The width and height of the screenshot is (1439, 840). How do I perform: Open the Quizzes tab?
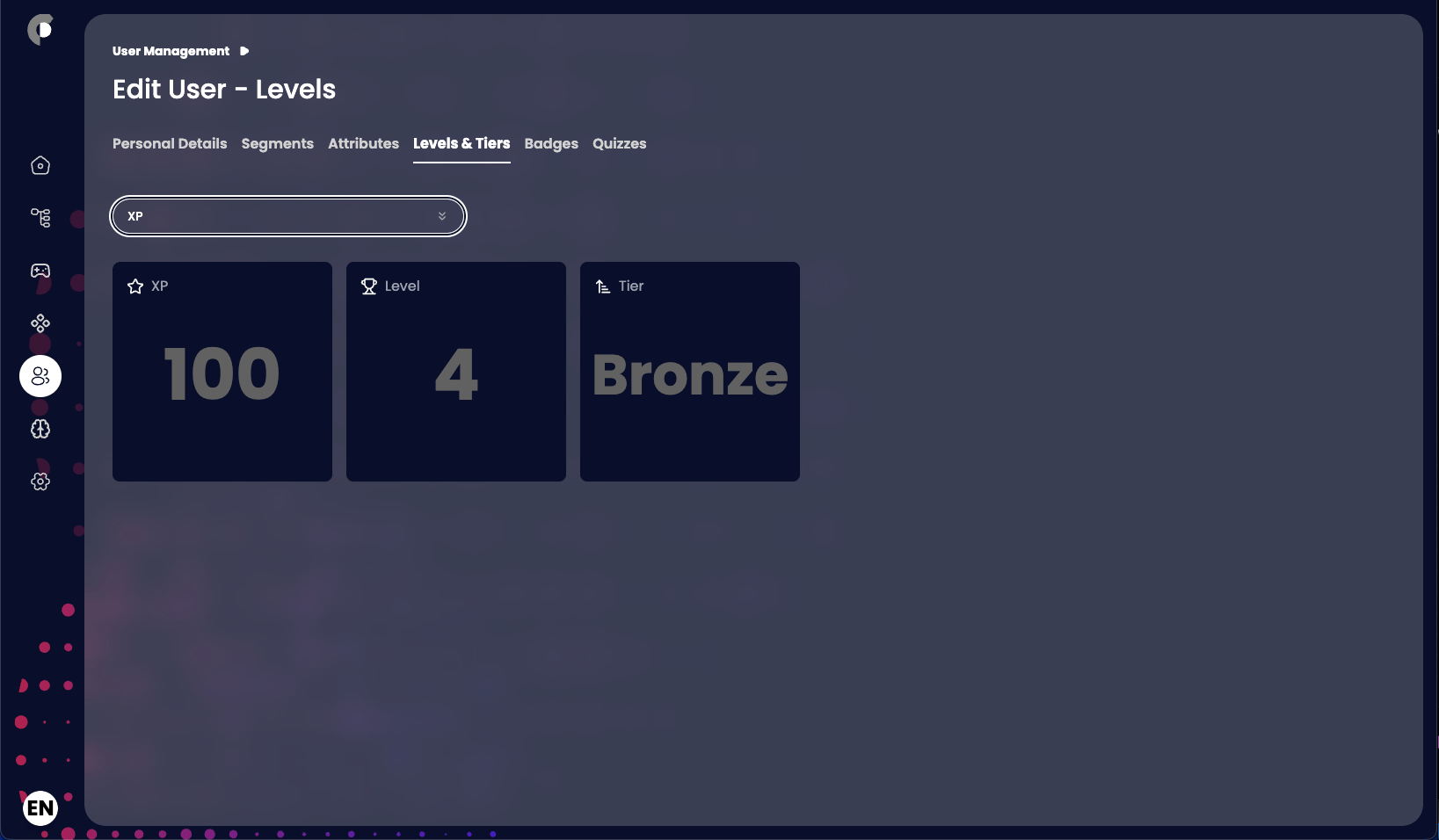(619, 143)
